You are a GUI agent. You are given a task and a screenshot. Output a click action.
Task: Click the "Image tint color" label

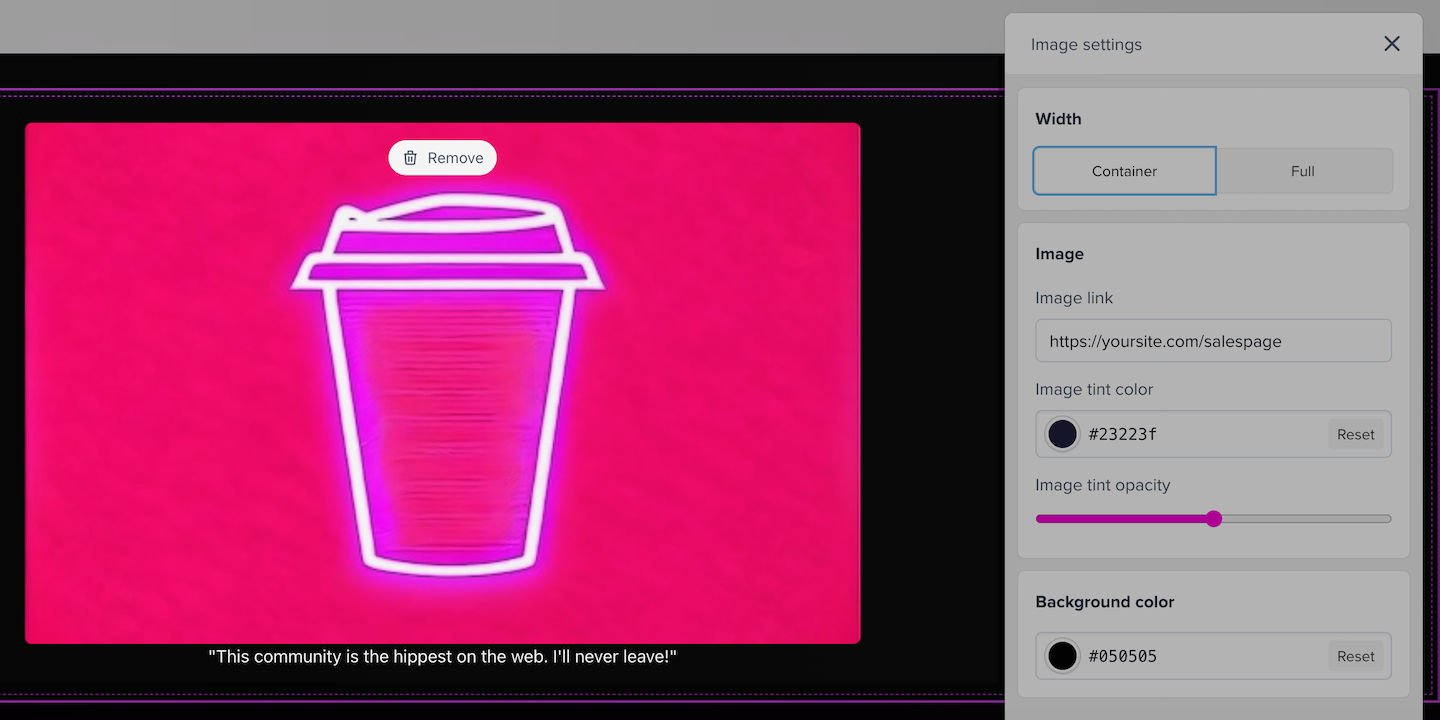click(1094, 389)
